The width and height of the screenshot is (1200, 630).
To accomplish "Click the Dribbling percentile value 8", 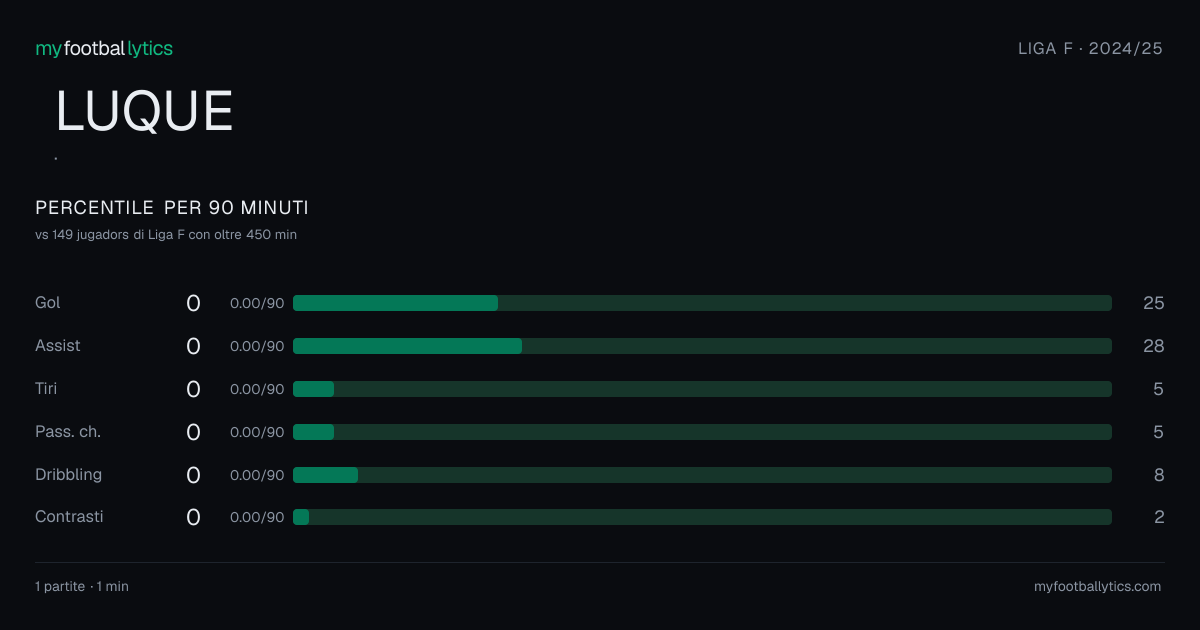I will 1159,475.
